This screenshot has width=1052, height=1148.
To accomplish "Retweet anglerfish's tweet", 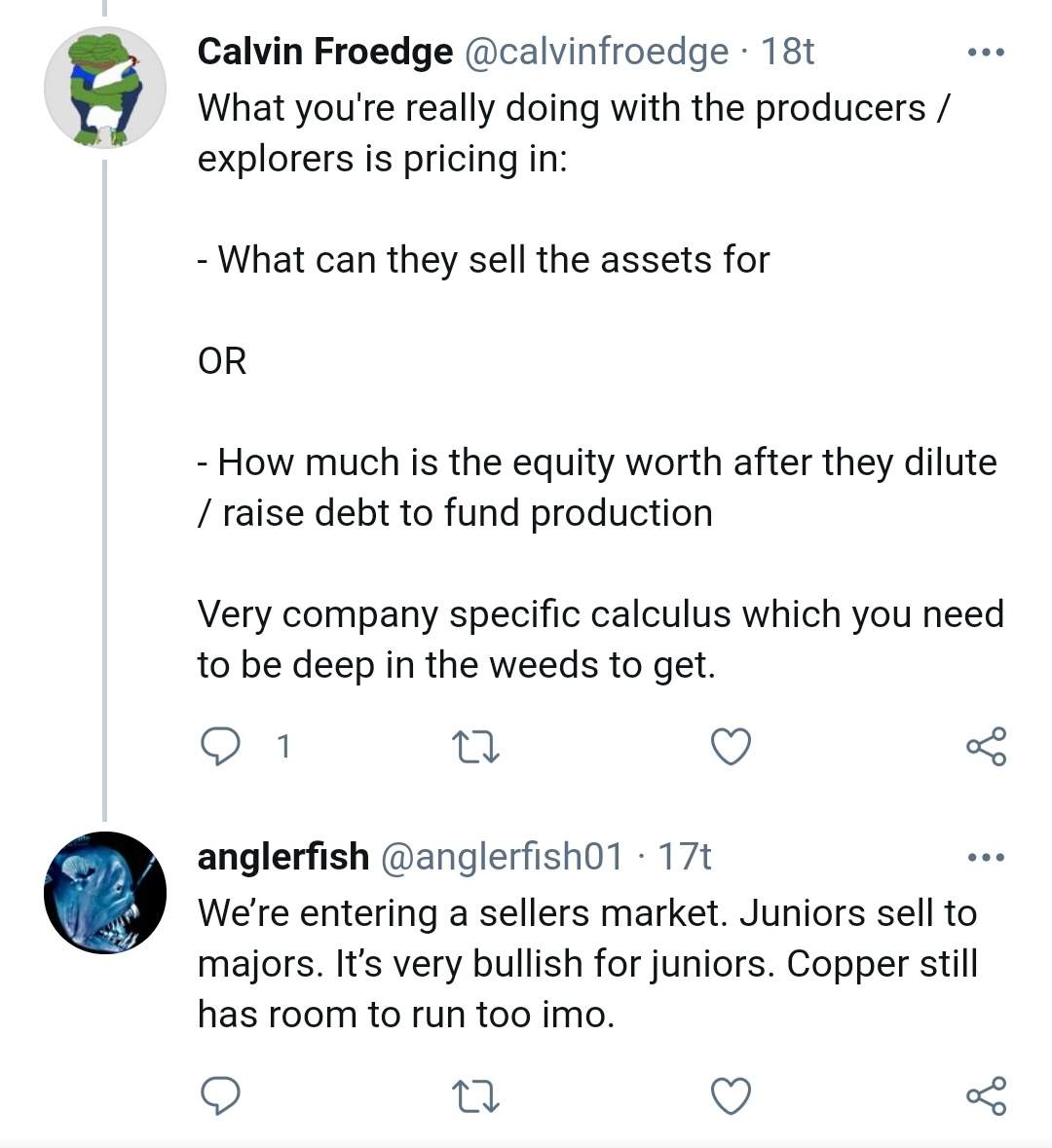I will pos(477,1097).
